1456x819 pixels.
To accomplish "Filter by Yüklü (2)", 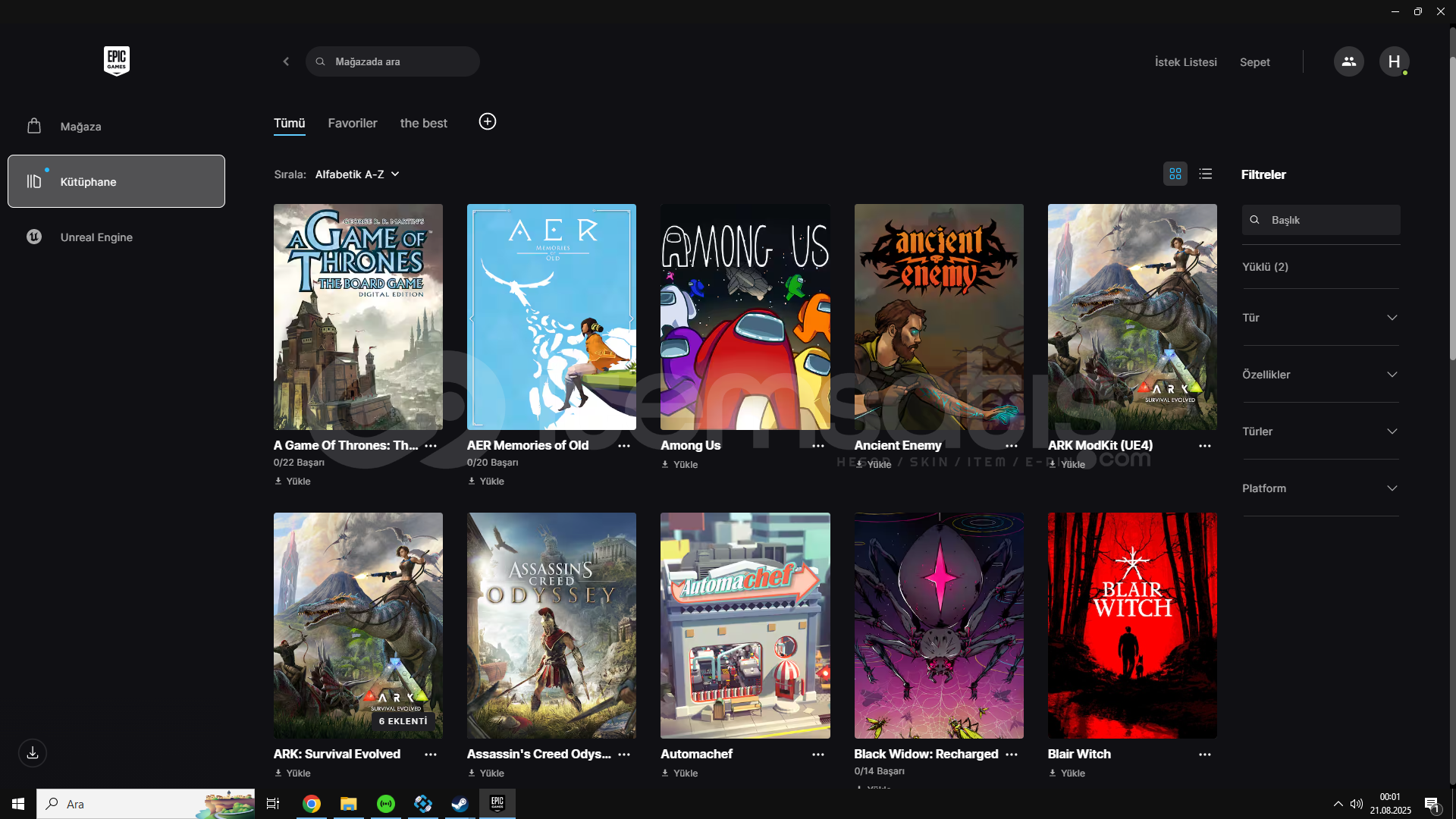I will [x=1265, y=267].
